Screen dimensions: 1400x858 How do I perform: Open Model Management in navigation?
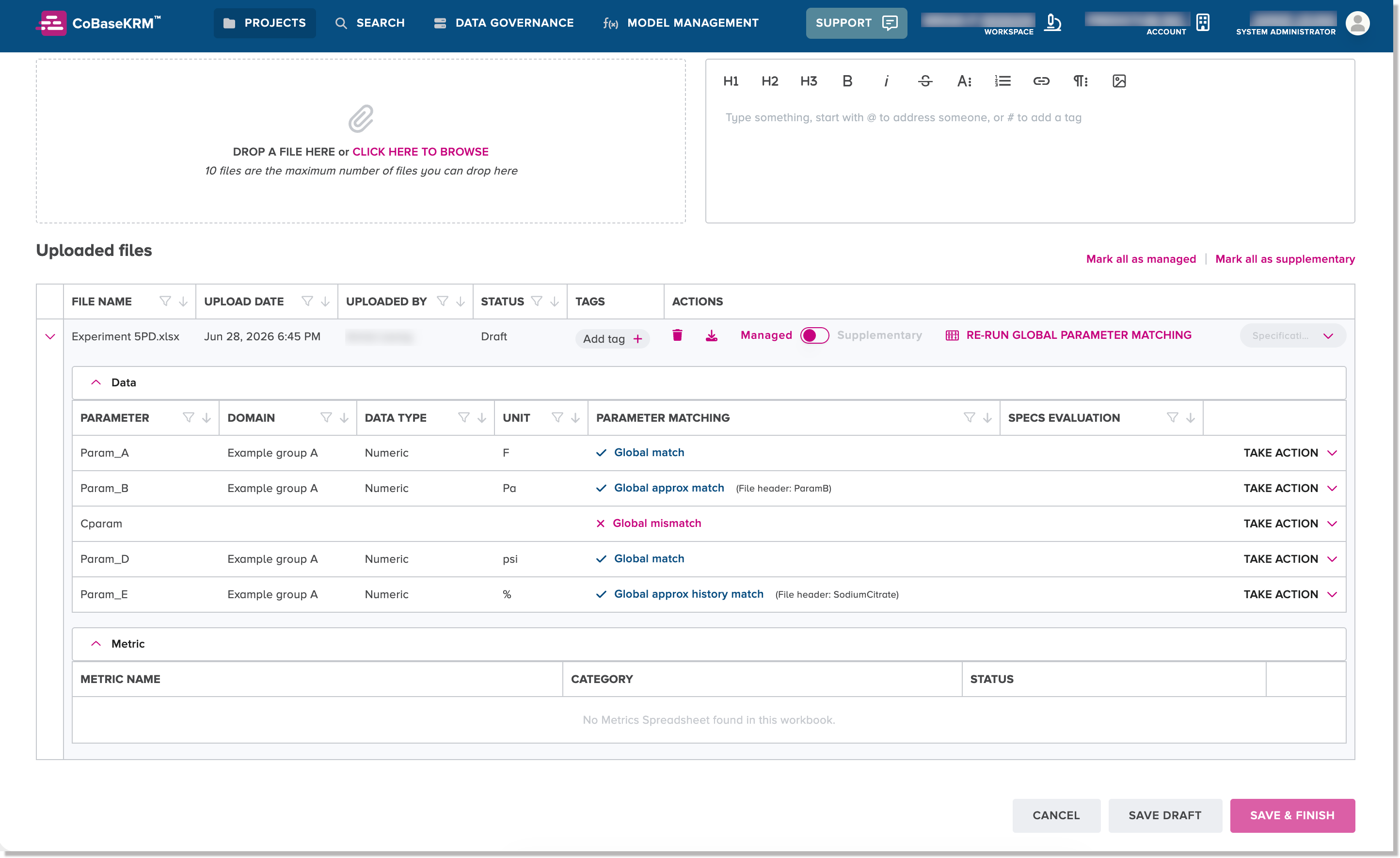[x=680, y=23]
